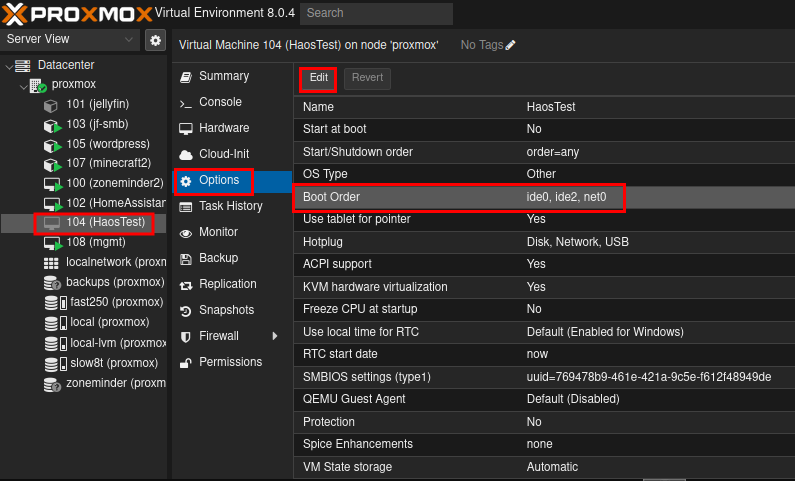Open the Snapshots tab
The width and height of the screenshot is (795, 481).
[233, 310]
